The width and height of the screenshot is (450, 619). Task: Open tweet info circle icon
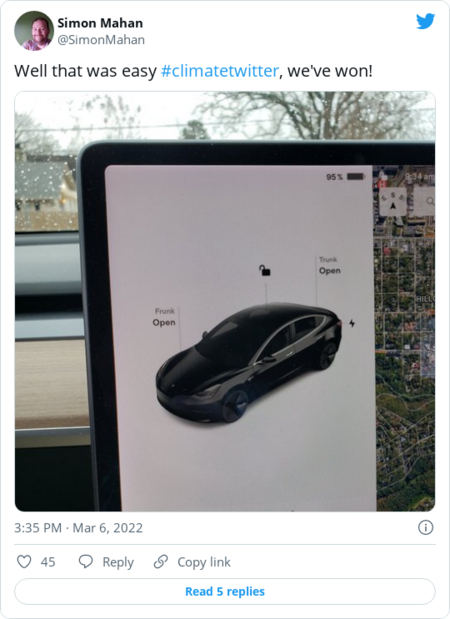(426, 527)
